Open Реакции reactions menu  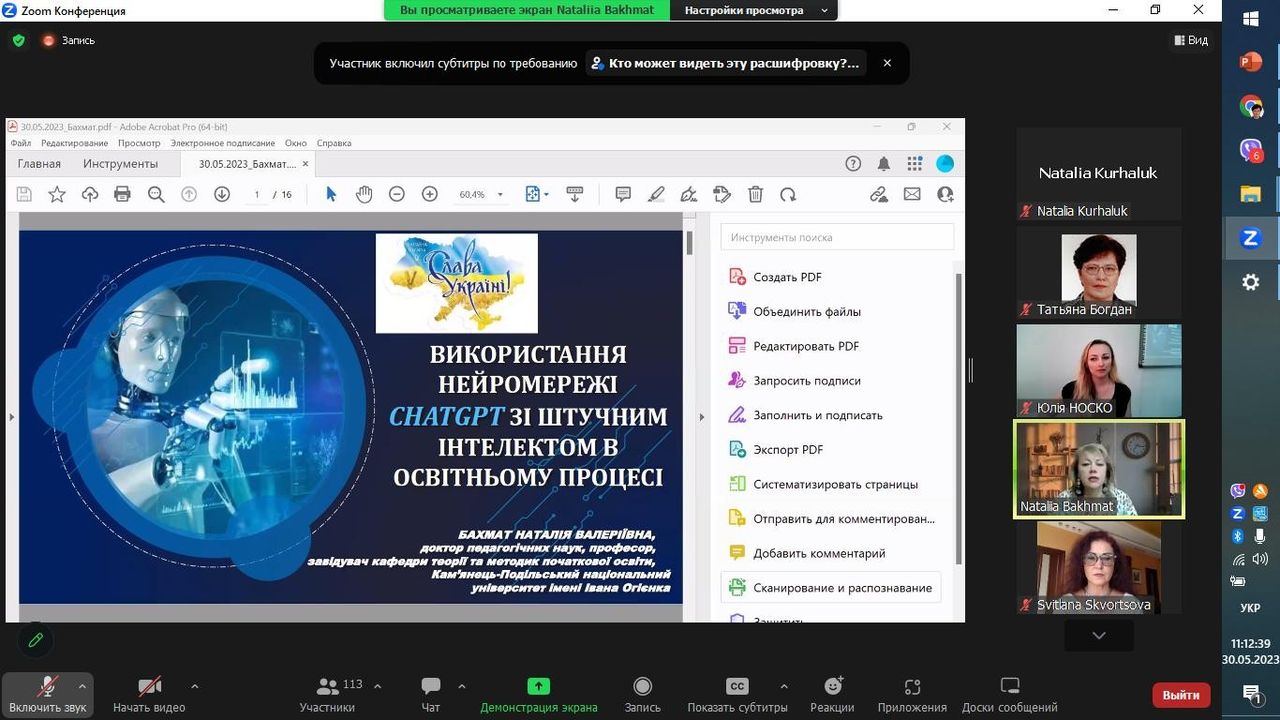pos(832,694)
